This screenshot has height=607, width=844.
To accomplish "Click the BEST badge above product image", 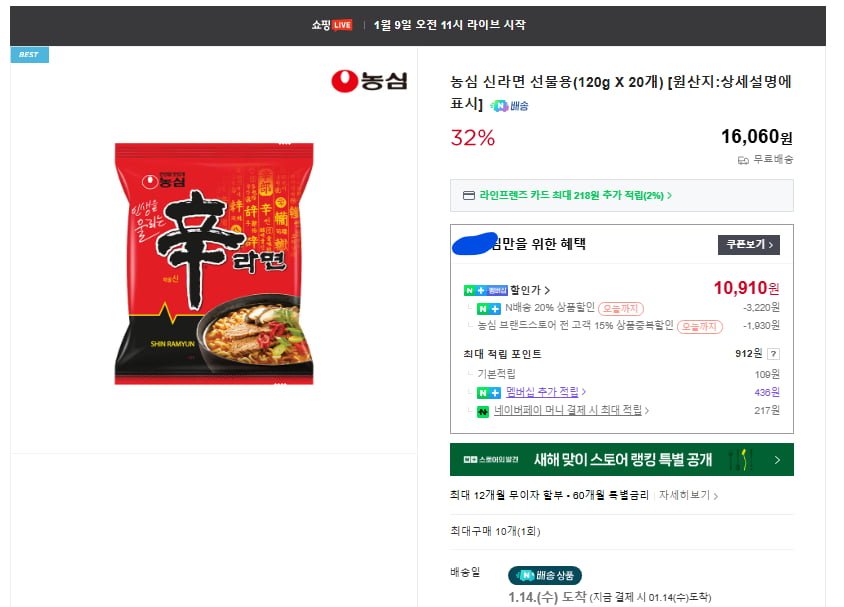I will click(29, 54).
